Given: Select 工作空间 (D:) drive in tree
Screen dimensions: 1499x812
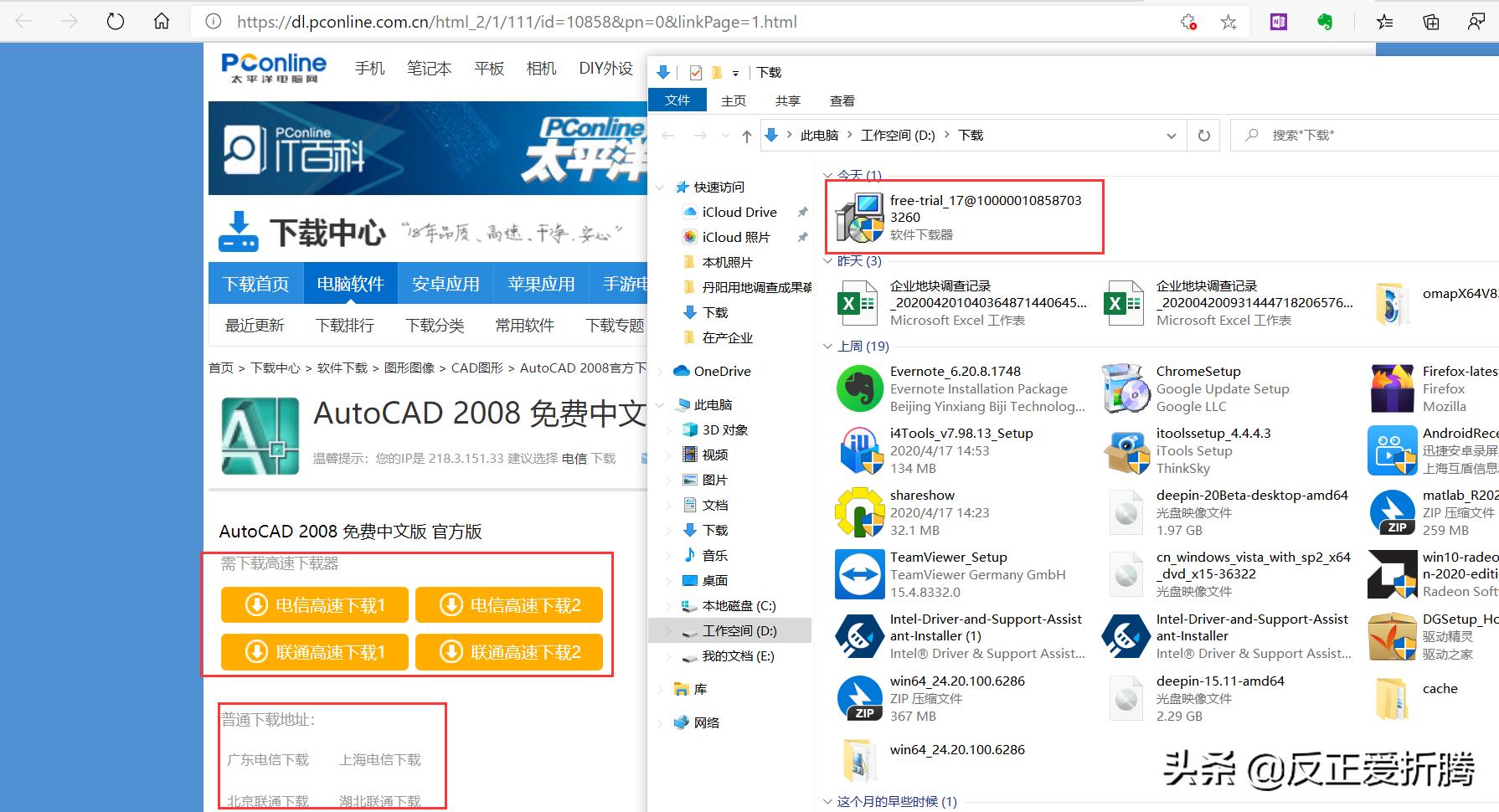Looking at the screenshot, I should (x=739, y=631).
